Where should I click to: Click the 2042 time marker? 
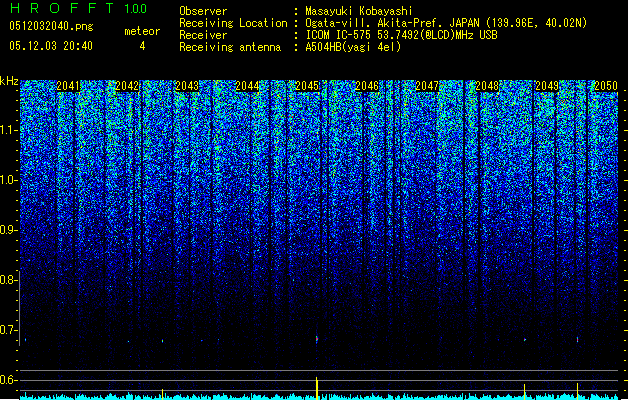tap(127, 86)
